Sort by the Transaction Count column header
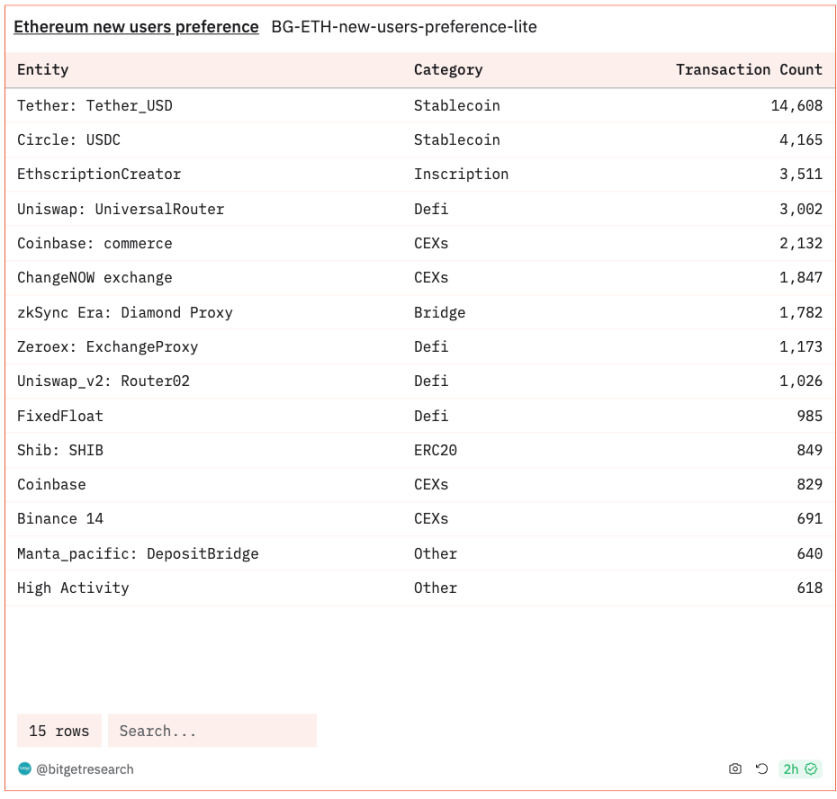 [748, 70]
